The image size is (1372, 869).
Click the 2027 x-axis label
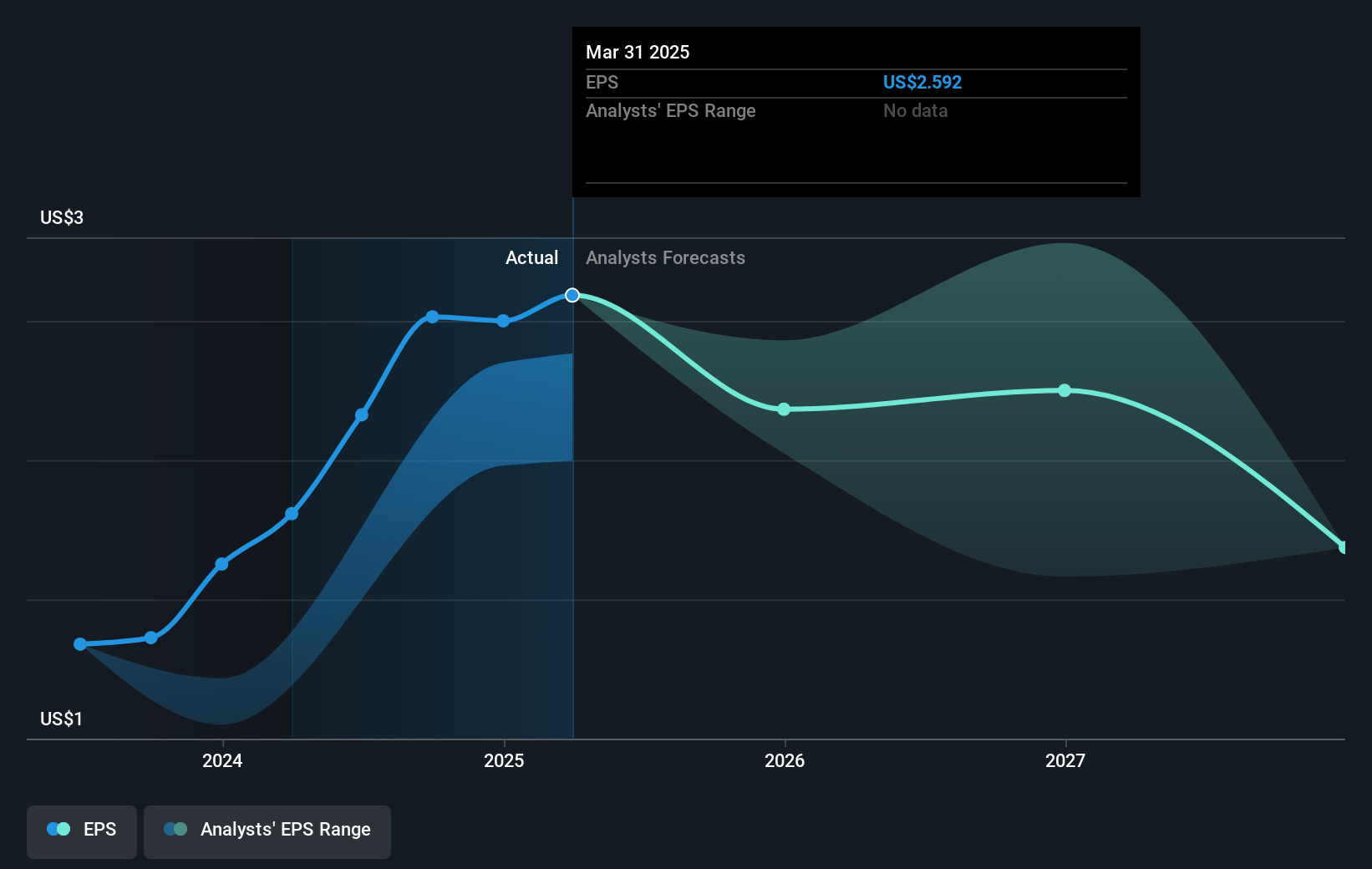[1065, 760]
